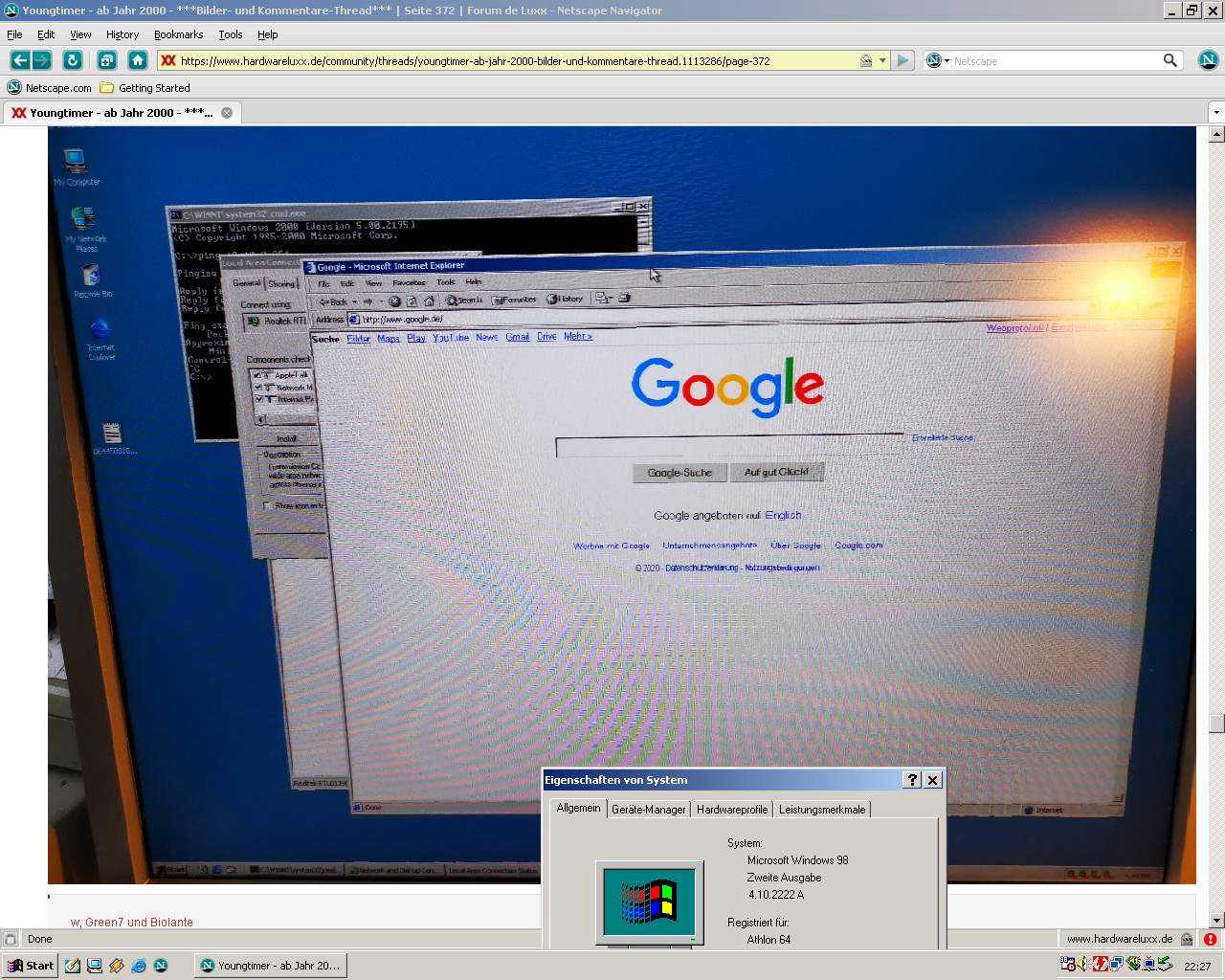Screen dimensions: 1225x980
Task: Open the search engine selector dropdown
Action: (x=938, y=60)
